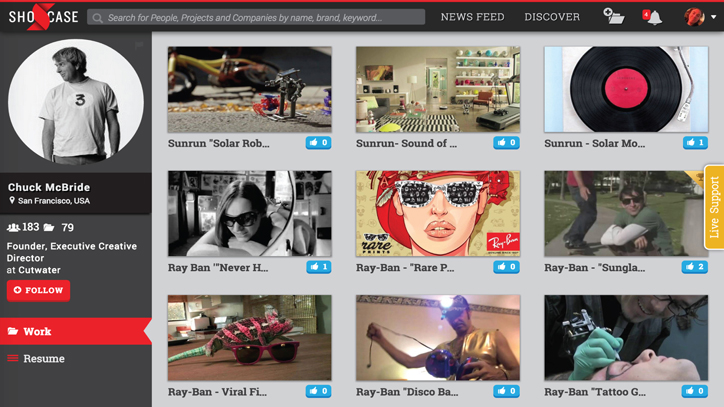Click the Ray-Ban - "Sungla... title
The height and width of the screenshot is (407, 724).
[x=595, y=267]
